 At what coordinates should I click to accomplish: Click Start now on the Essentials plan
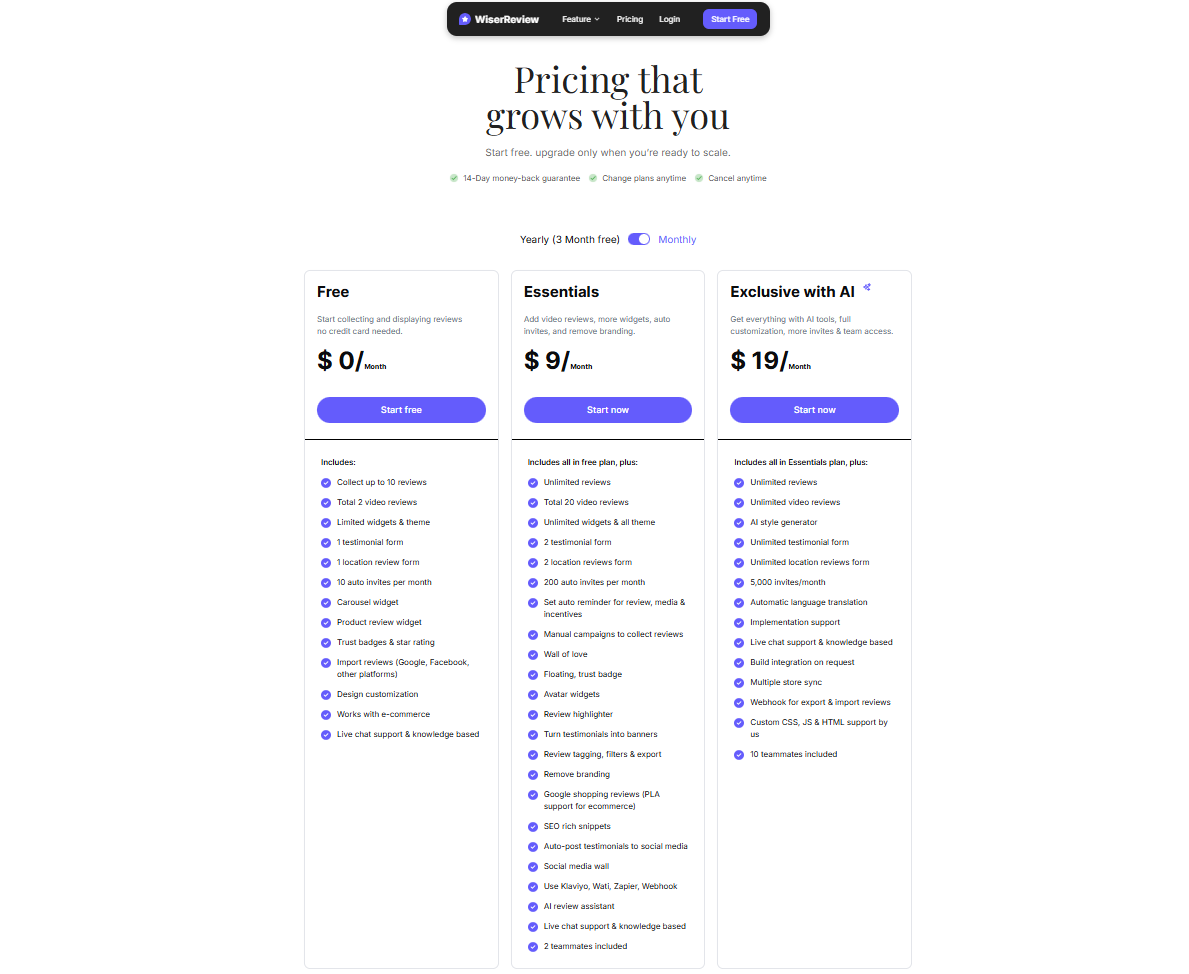click(607, 410)
